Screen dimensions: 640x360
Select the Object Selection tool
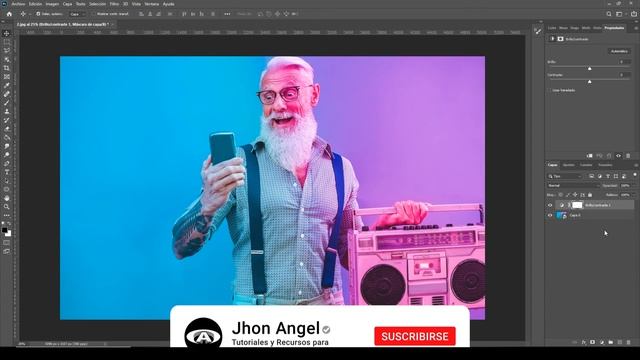click(x=6, y=60)
